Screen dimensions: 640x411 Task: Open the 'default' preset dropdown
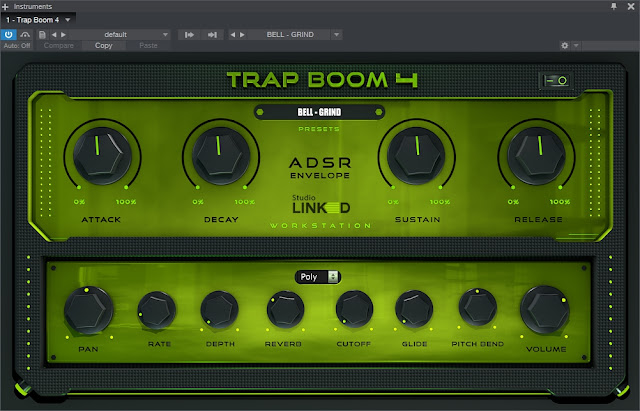pyautogui.click(x=165, y=35)
